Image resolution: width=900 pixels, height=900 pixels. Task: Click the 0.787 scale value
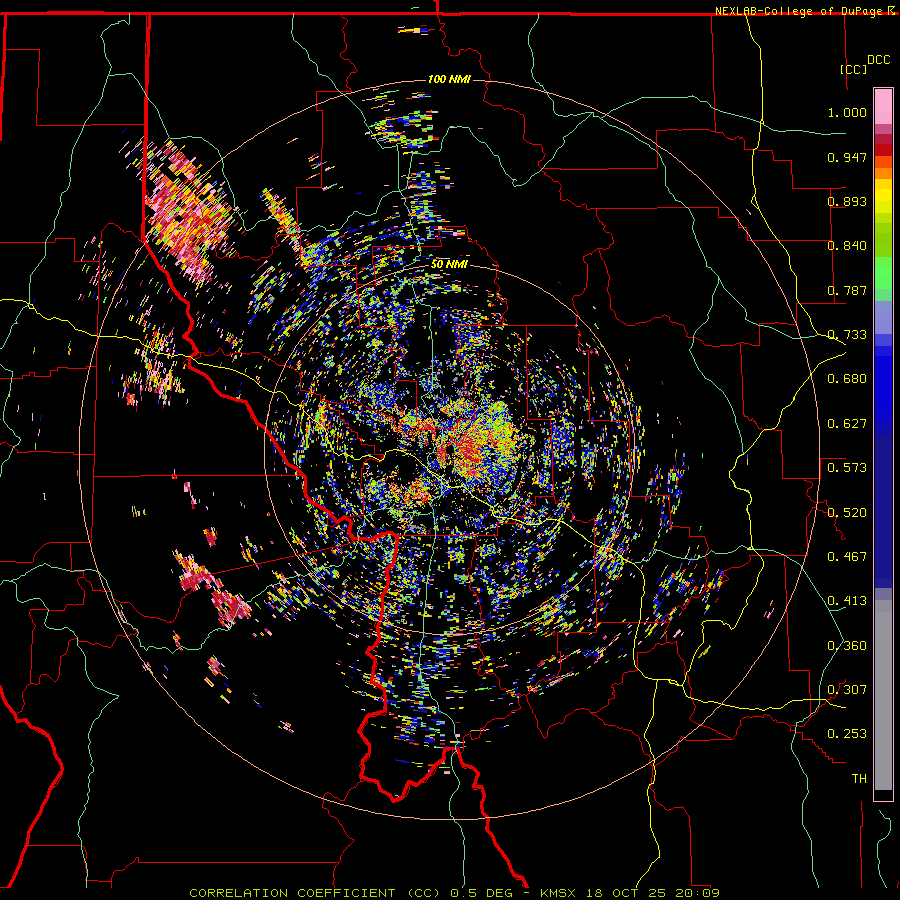pos(847,290)
